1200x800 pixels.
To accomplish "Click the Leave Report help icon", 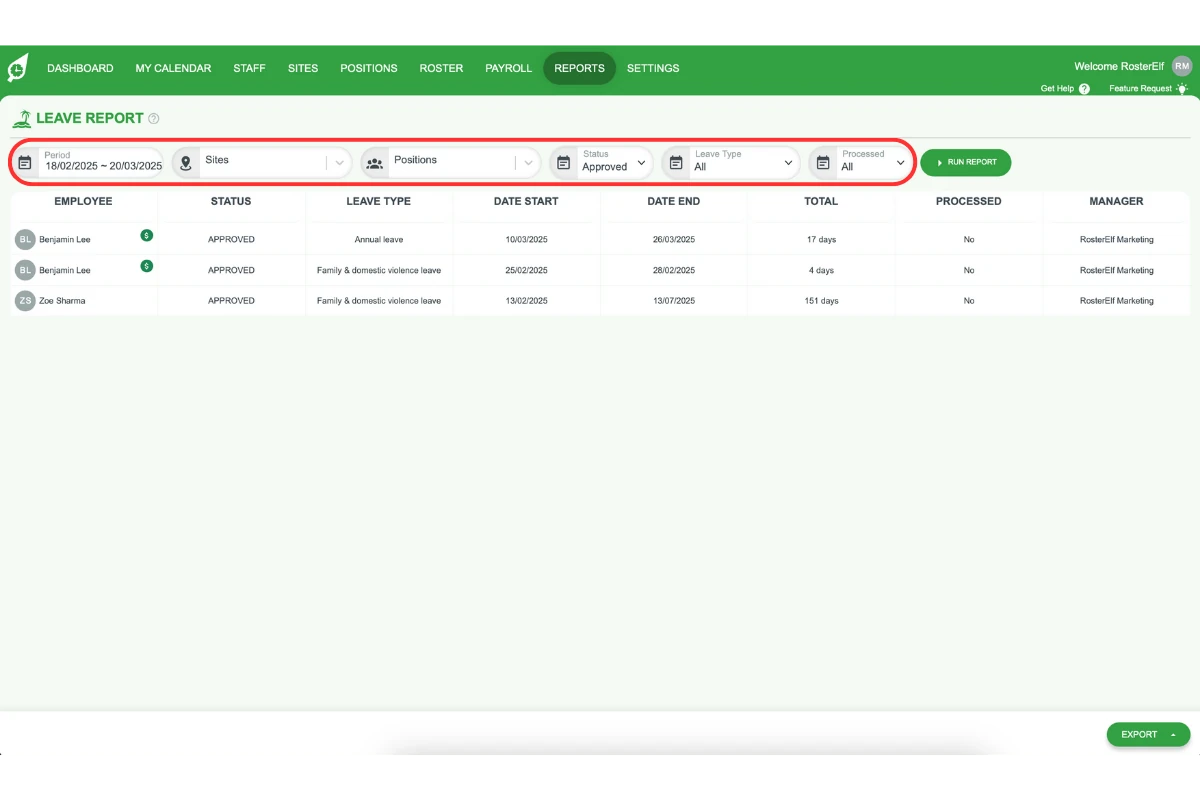I will [154, 118].
